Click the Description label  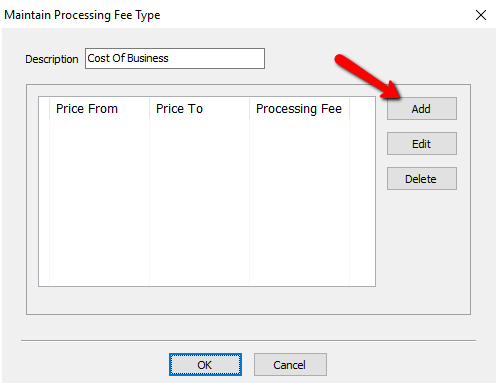52,59
